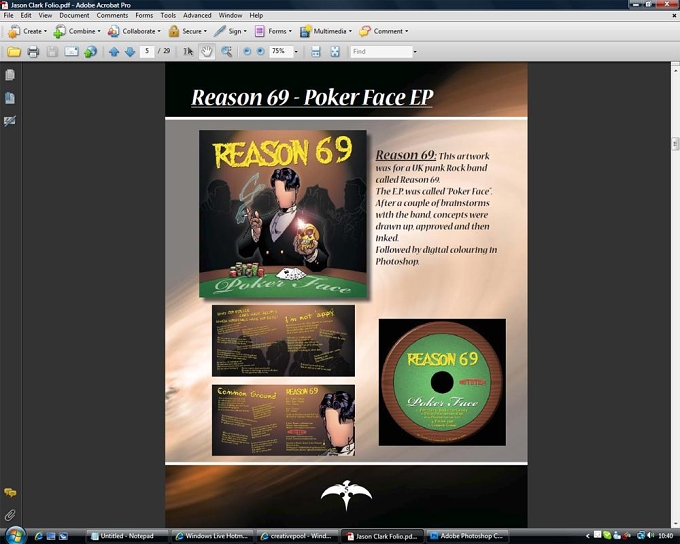Image resolution: width=680 pixels, height=544 pixels.
Task: Open the Attachments paperclip panel
Action: pyautogui.click(x=10, y=515)
